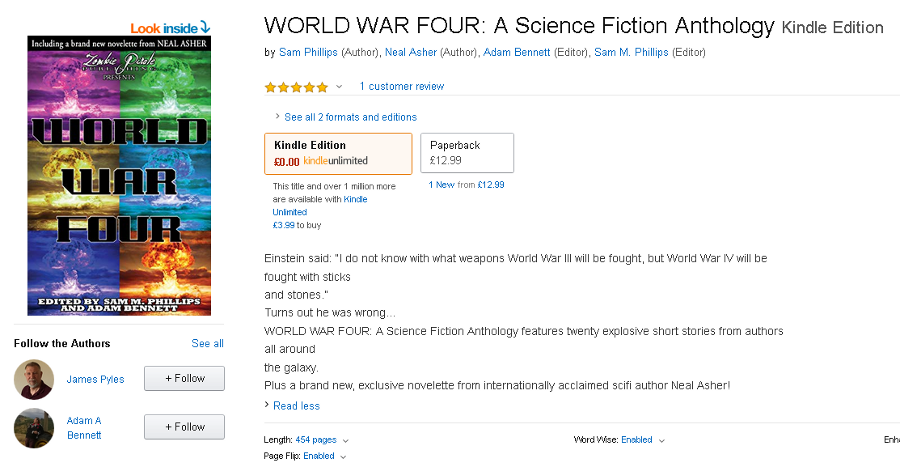Follow author Adam A Bennett
This screenshot has height=467, width=900.
(183, 427)
